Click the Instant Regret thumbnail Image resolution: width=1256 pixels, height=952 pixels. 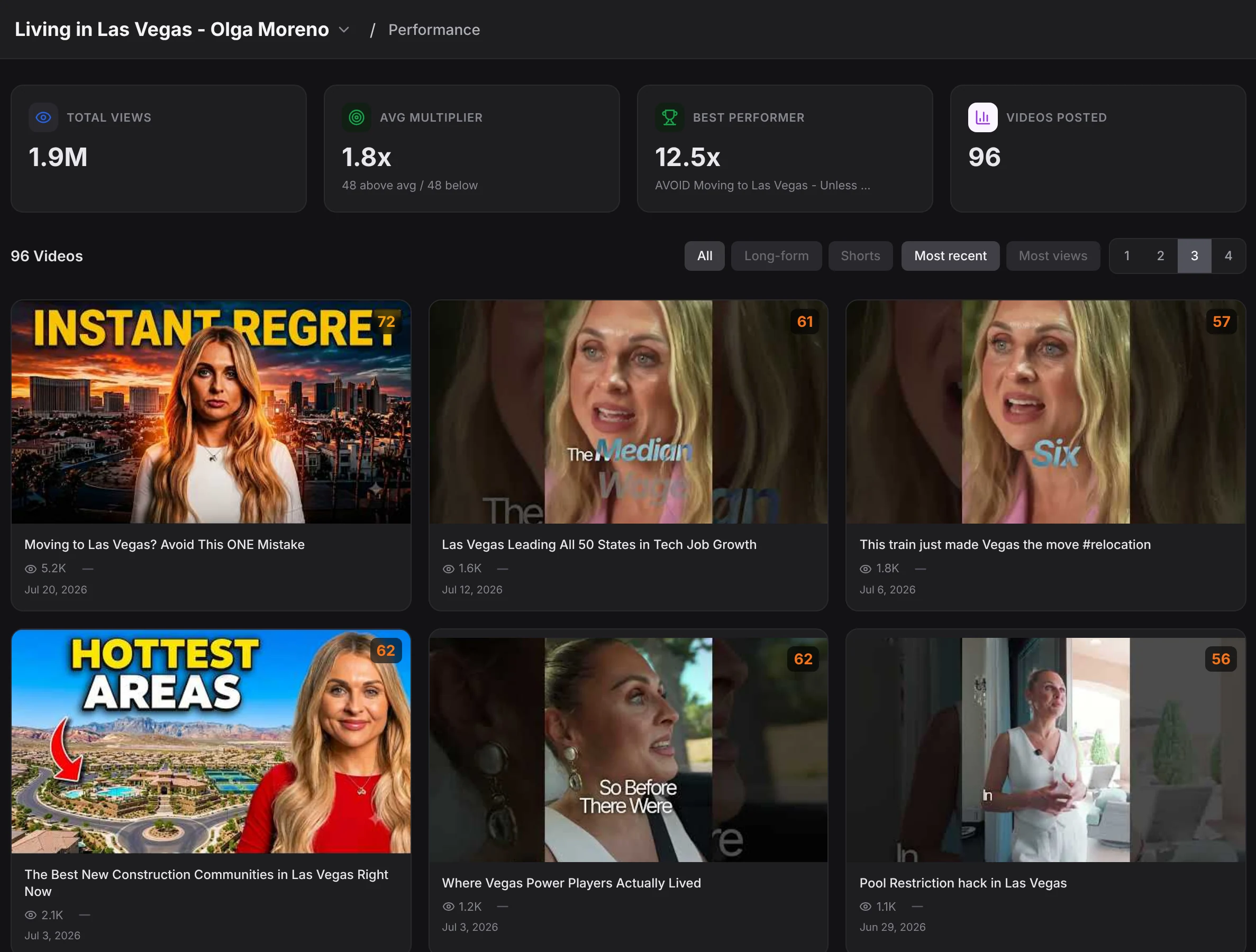coord(211,412)
